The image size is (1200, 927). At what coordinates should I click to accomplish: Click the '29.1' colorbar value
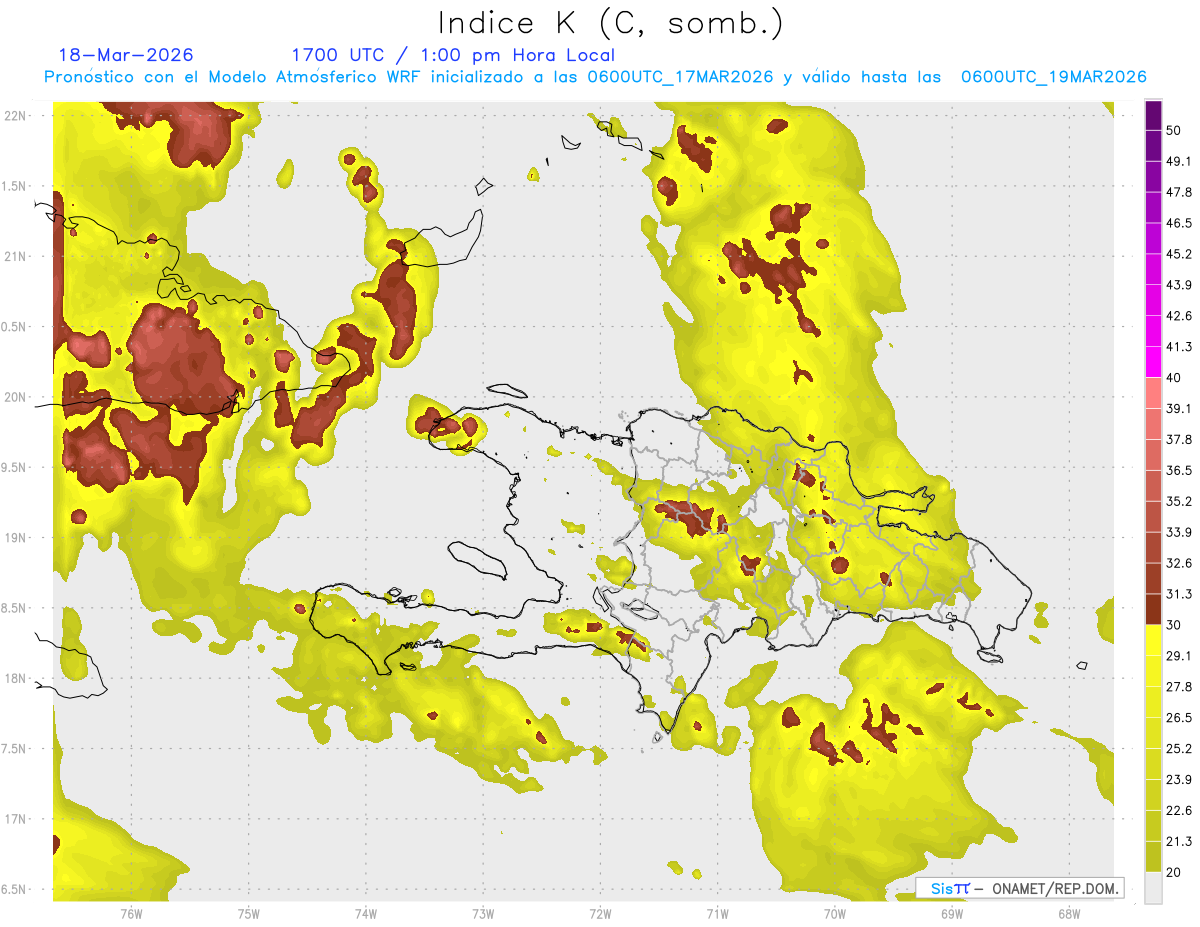[x=1179, y=656]
